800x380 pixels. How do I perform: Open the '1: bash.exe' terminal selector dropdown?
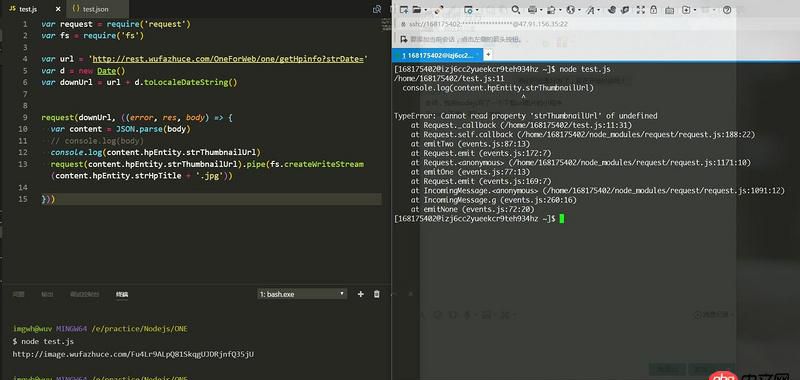(302, 294)
